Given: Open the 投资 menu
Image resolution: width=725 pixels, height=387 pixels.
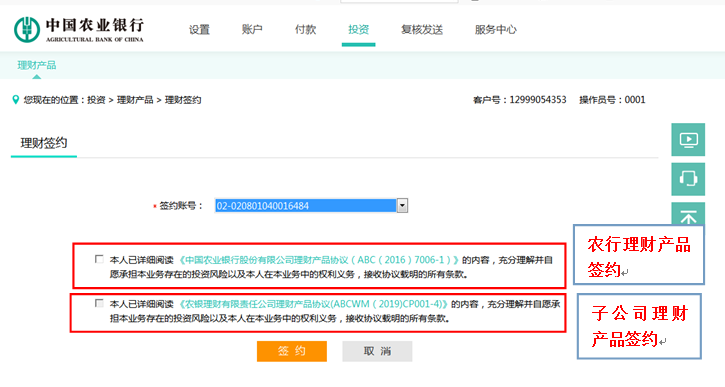Looking at the screenshot, I should point(358,30).
